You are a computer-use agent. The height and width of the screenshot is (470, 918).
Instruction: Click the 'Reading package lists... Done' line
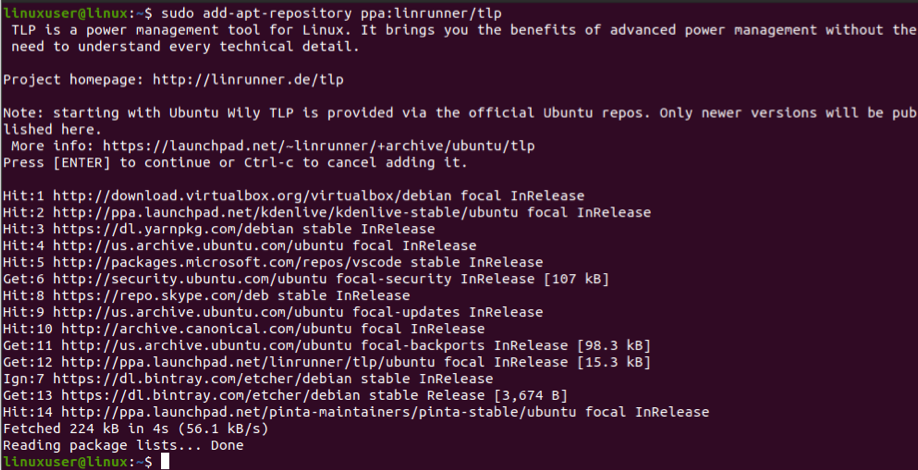point(123,445)
